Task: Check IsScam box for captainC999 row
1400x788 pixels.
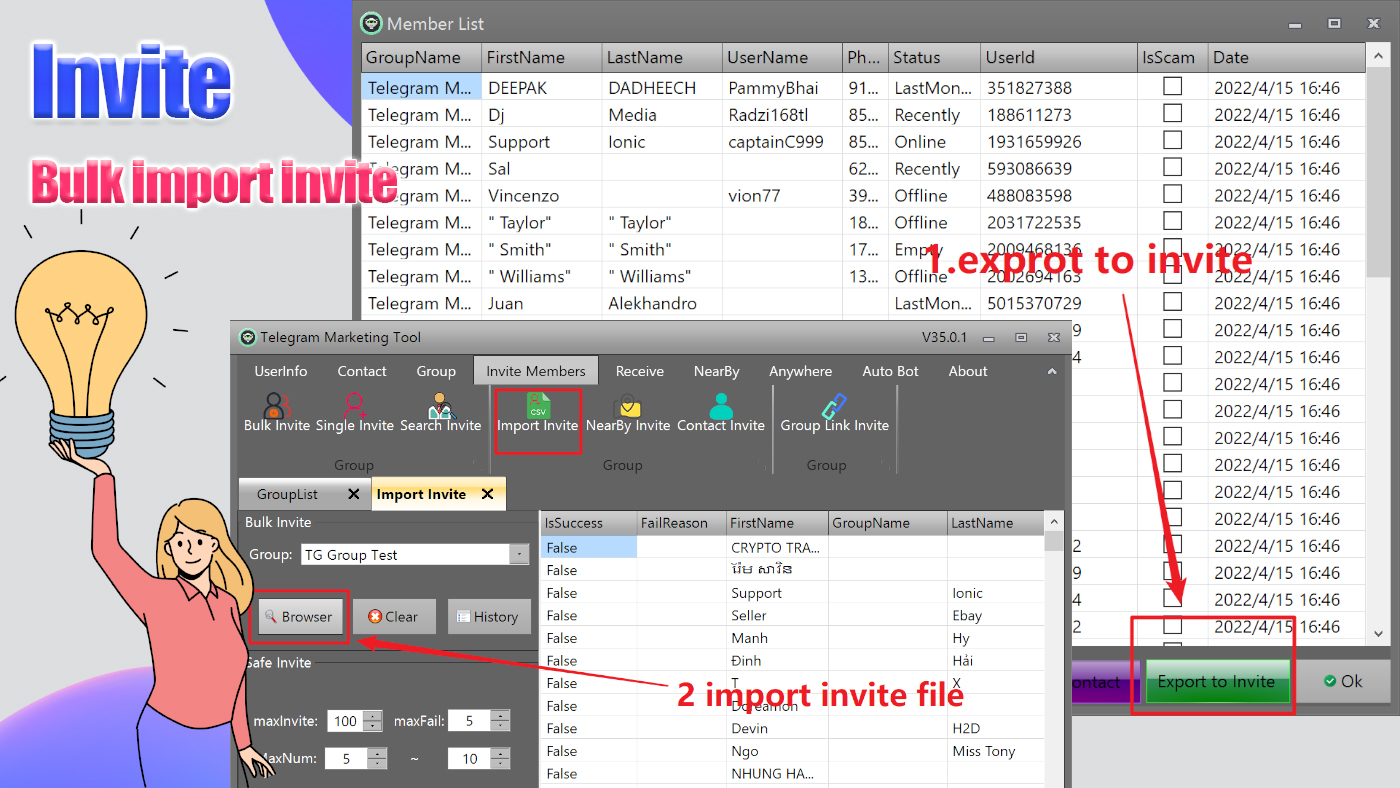Action: click(1172, 141)
